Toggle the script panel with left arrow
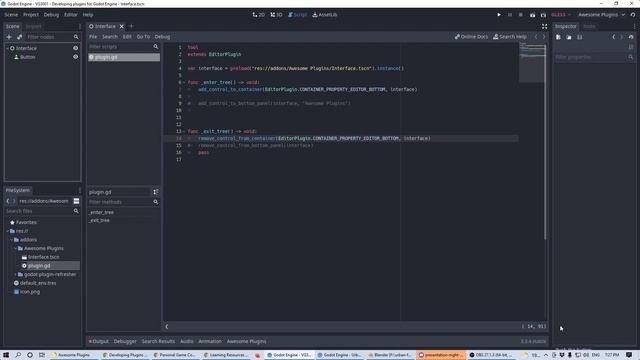 coord(167,327)
